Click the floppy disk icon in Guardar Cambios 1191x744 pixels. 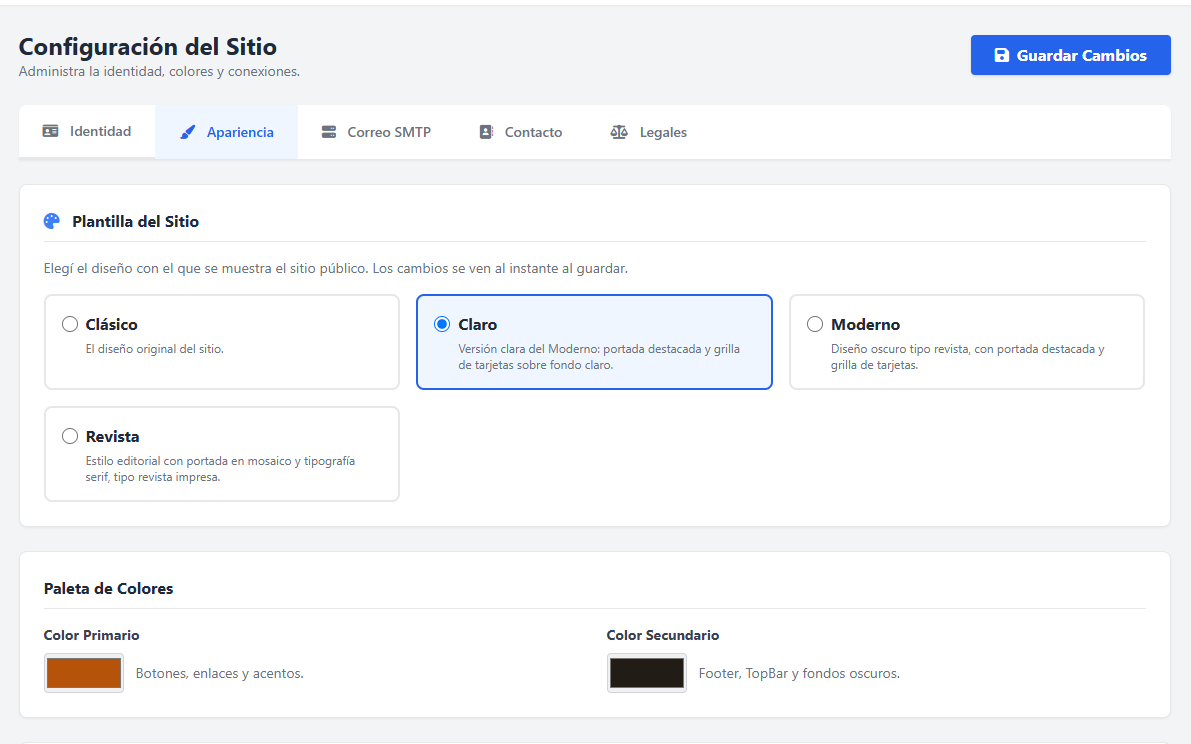(1002, 55)
